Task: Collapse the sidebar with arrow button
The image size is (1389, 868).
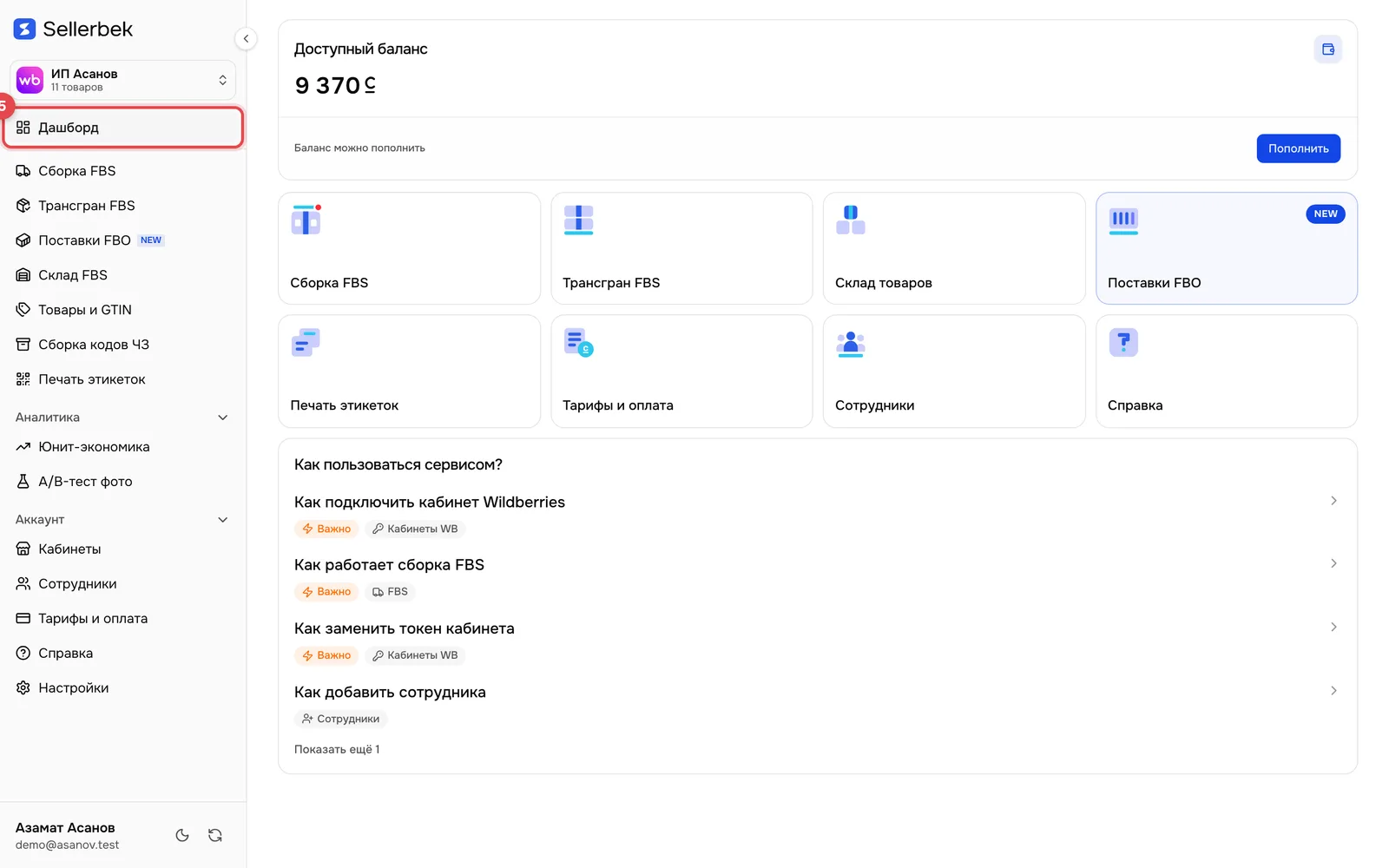Action: click(246, 38)
